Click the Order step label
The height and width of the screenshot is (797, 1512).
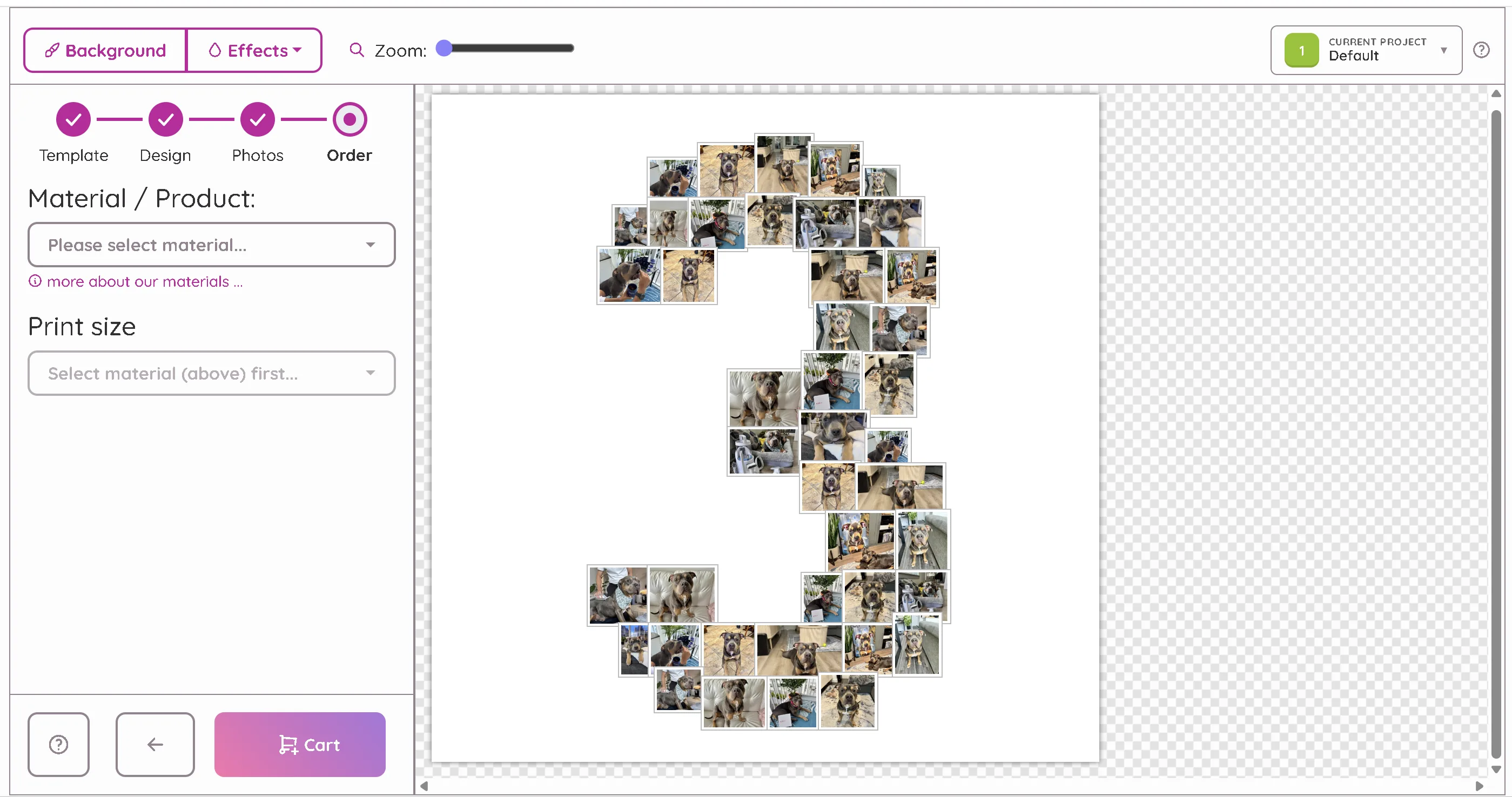pos(350,156)
